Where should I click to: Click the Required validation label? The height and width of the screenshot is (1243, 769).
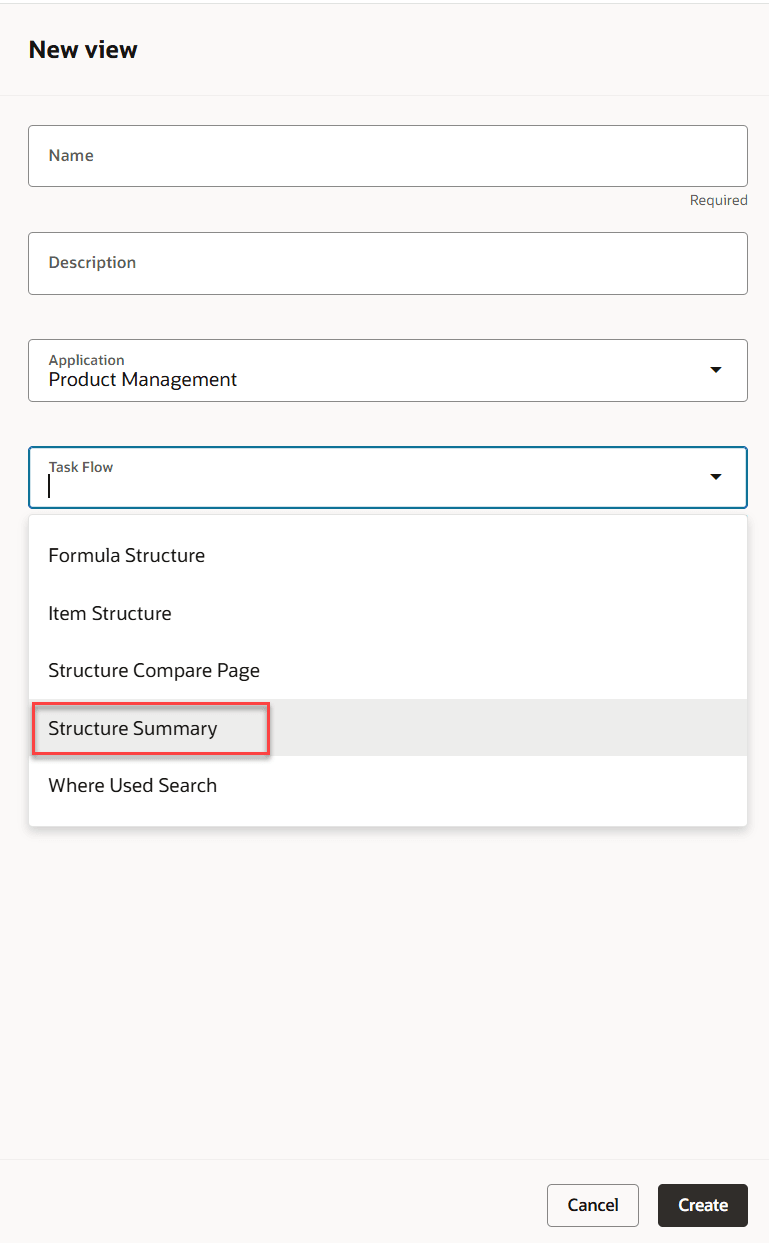coord(718,200)
